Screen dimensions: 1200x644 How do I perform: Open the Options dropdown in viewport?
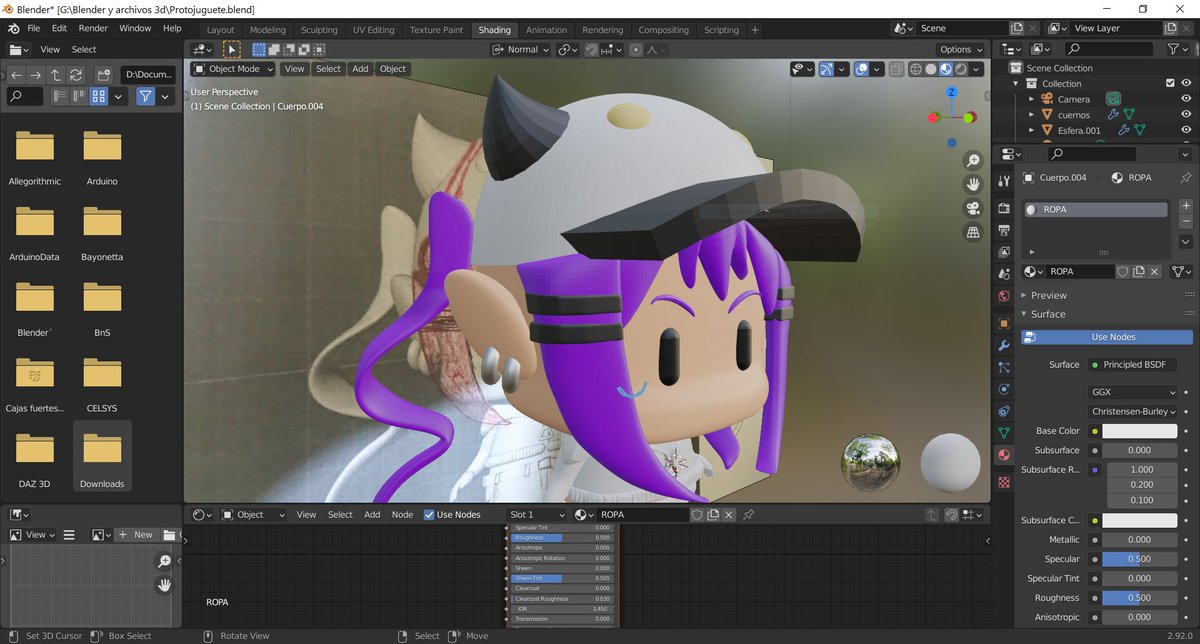coord(961,49)
